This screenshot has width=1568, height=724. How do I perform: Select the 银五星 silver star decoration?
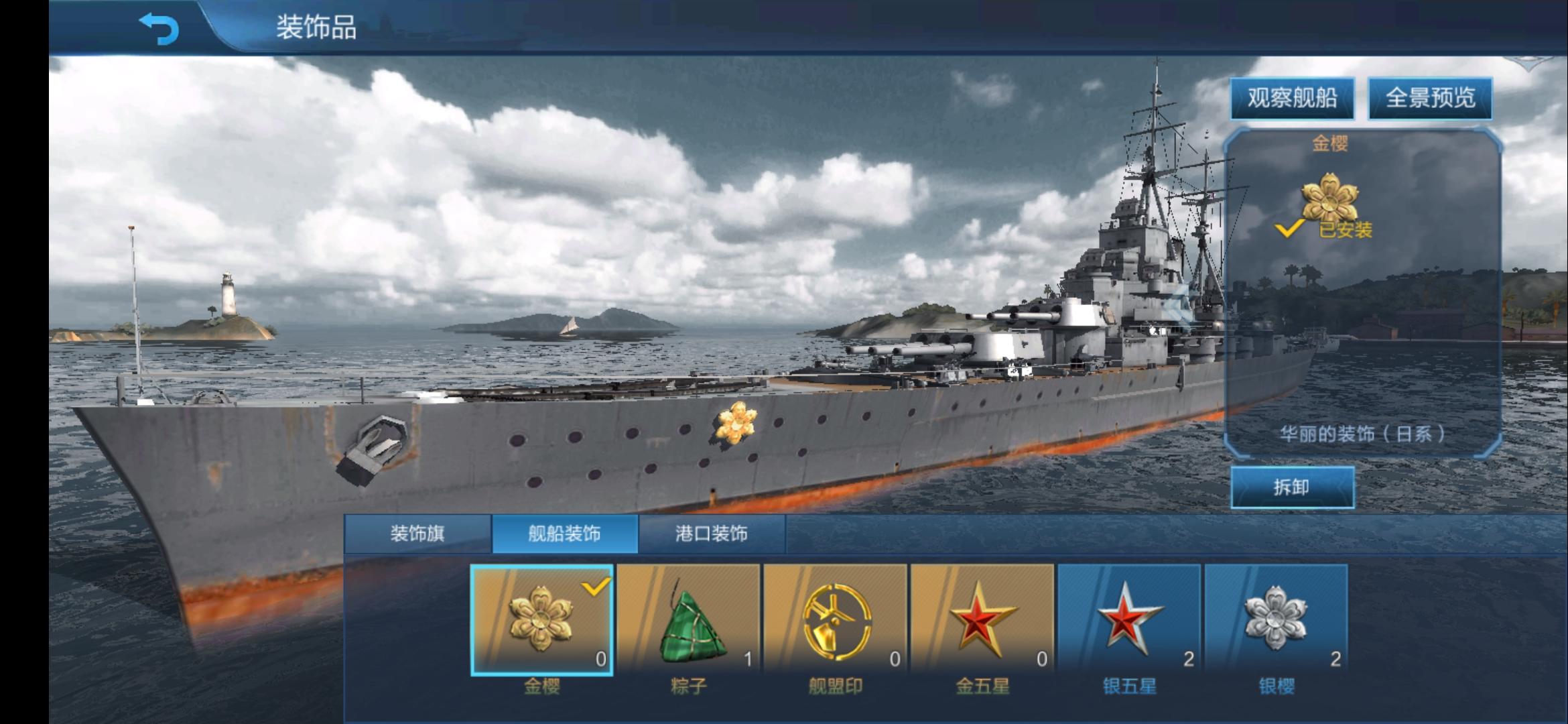(x=1129, y=619)
